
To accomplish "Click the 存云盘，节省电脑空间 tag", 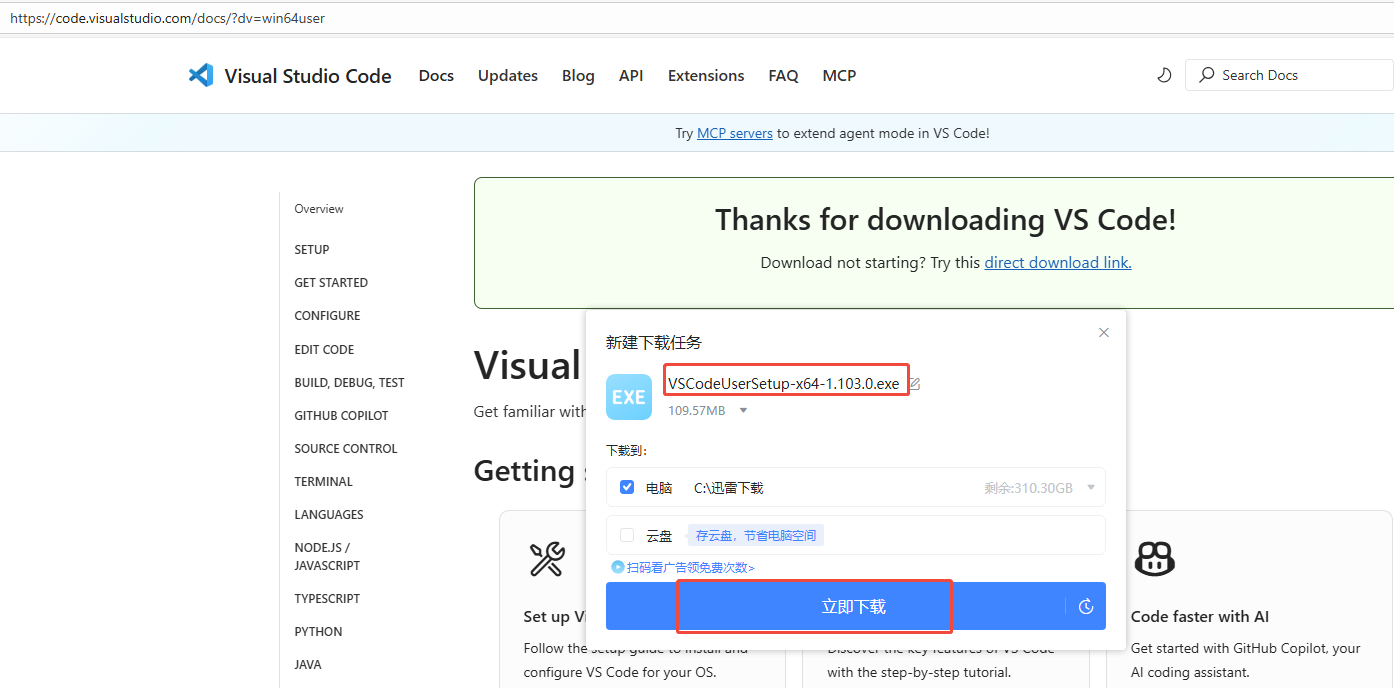I will coord(756,535).
